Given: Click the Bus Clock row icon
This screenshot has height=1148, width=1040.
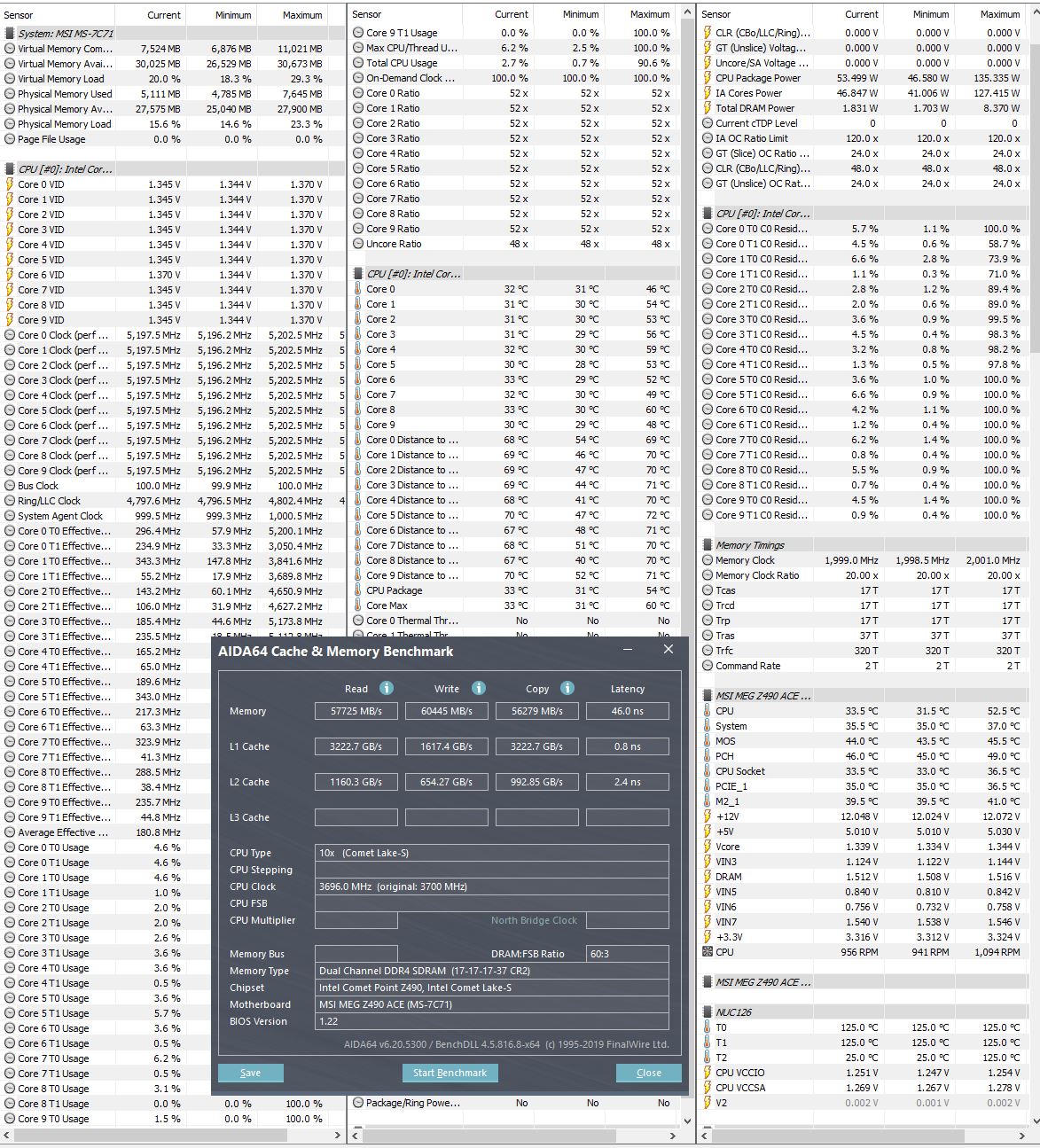Looking at the screenshot, I should [x=10, y=486].
